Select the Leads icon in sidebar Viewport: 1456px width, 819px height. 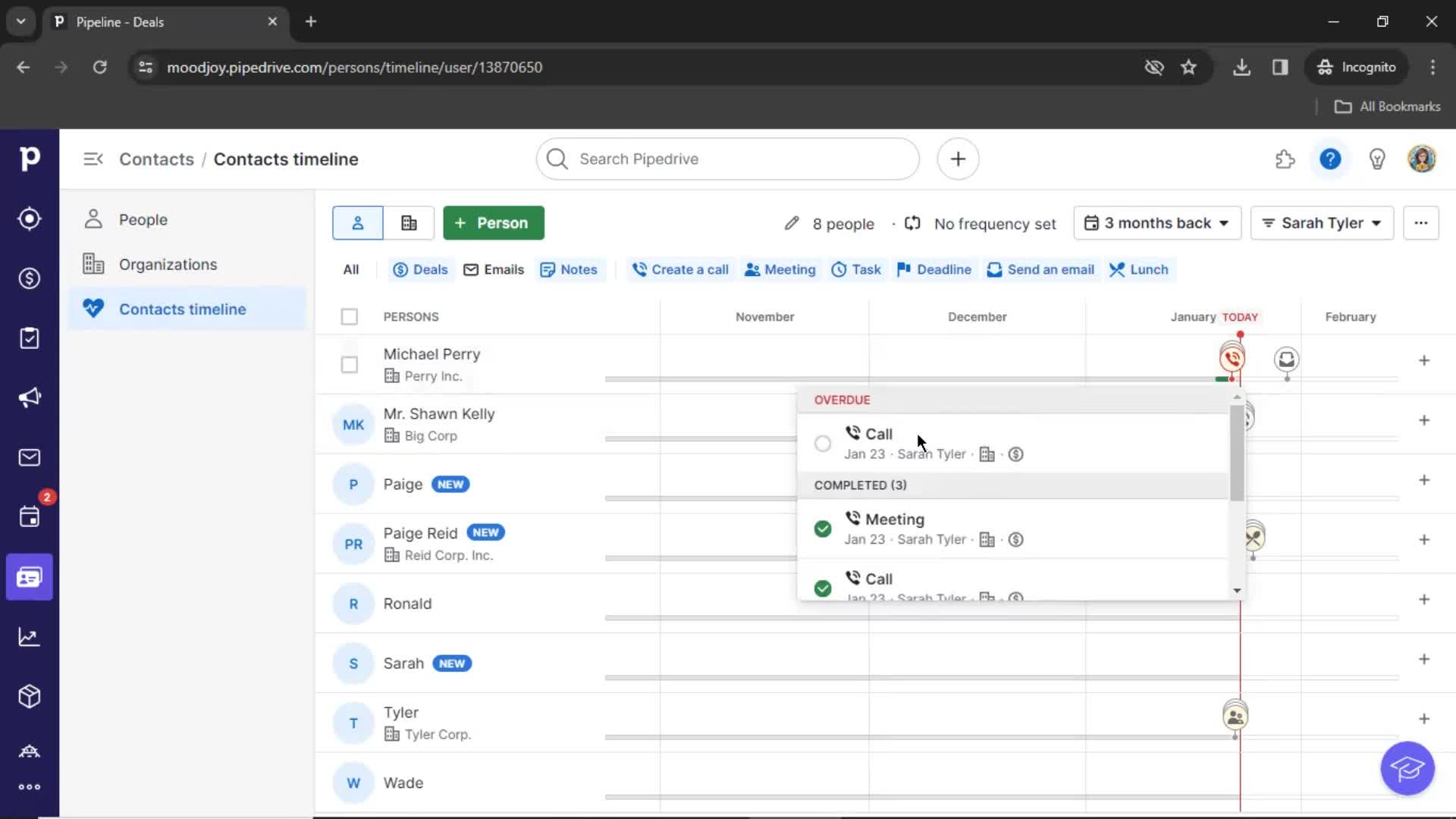point(29,219)
